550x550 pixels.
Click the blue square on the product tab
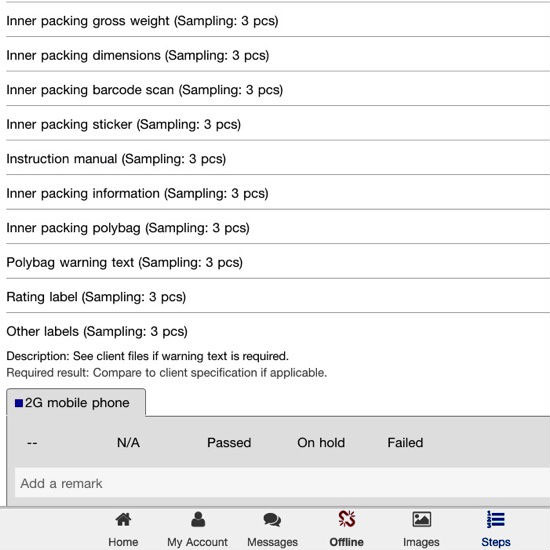tap(19, 403)
